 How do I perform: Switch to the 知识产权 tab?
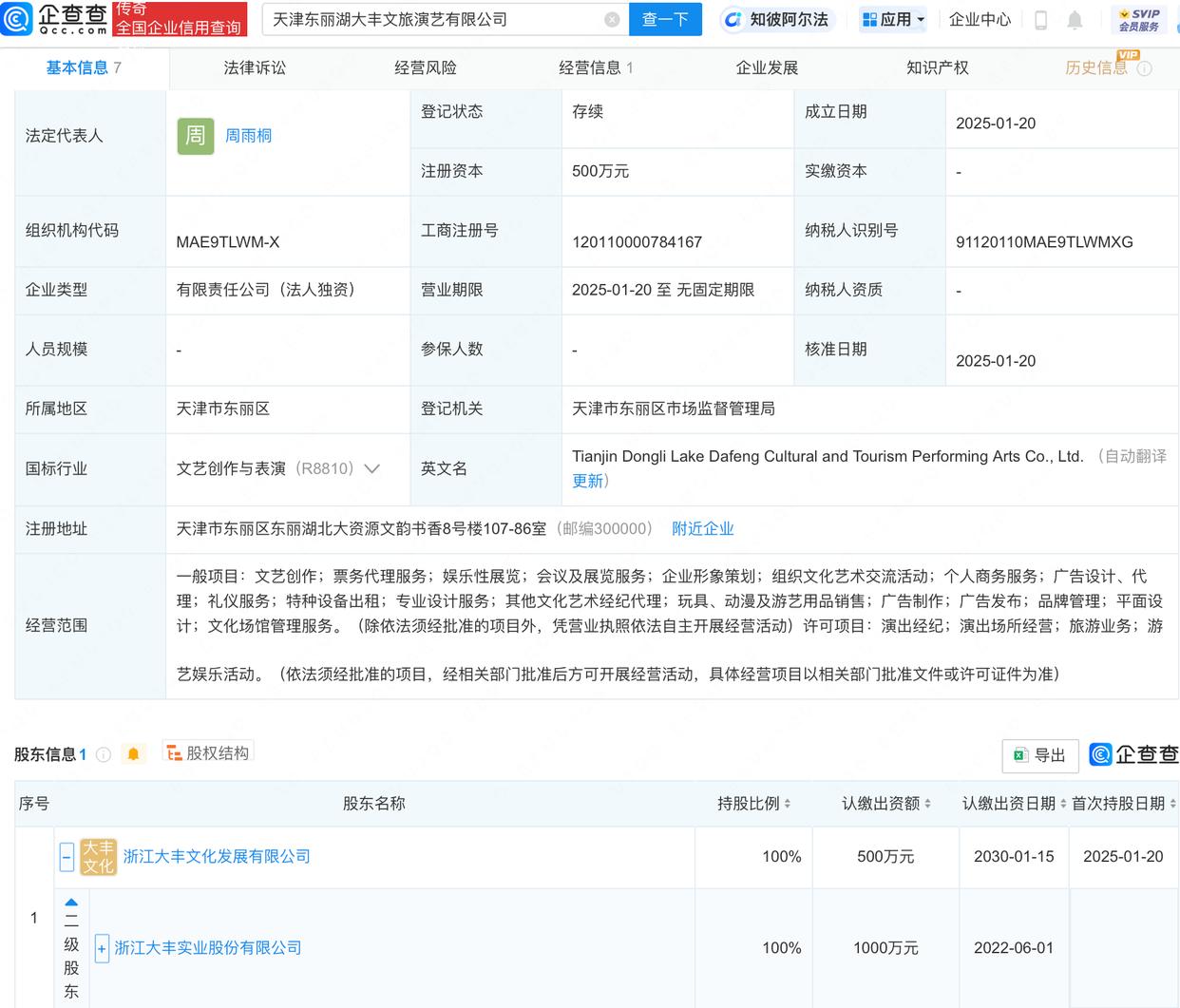coord(937,67)
